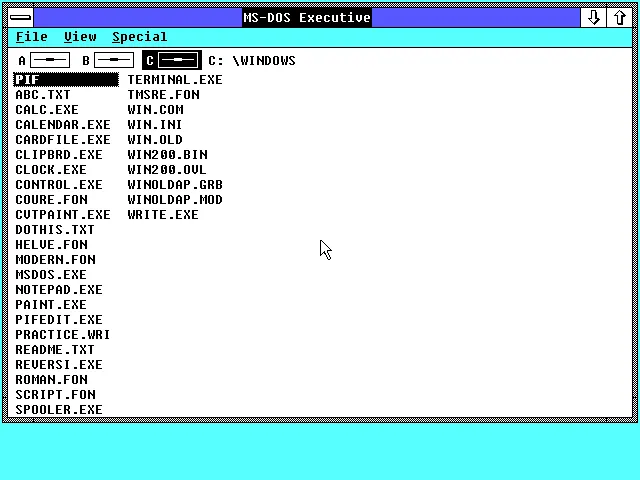Viewport: 640px width, 480px height.
Task: Open the View menu
Action: pyautogui.click(x=80, y=37)
